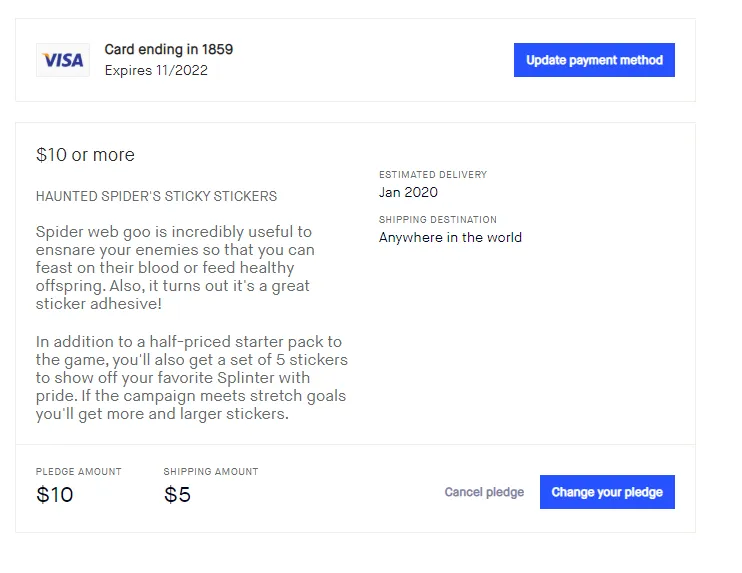The image size is (742, 573).
Task: Click the Cancel pledge link
Action: coord(484,492)
